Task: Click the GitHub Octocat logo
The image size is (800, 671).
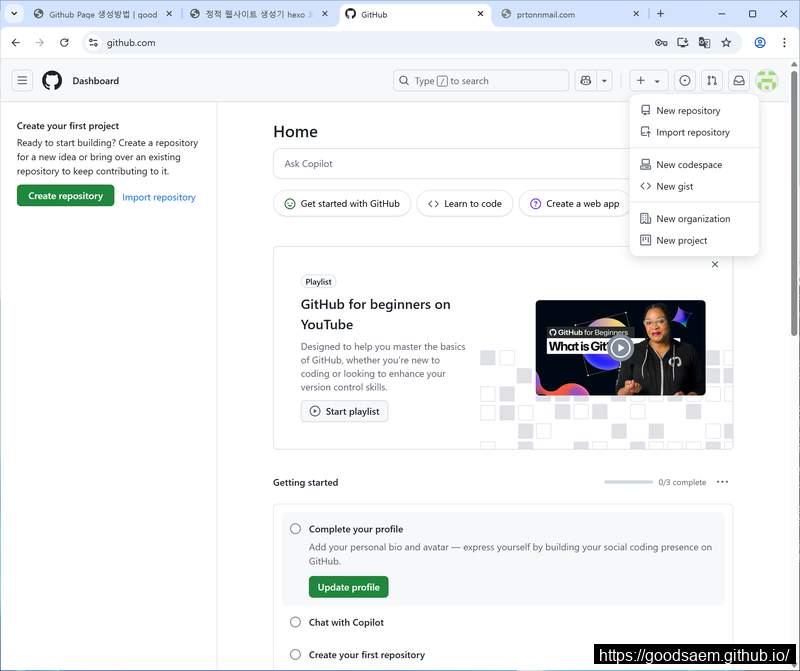Action: pos(52,81)
